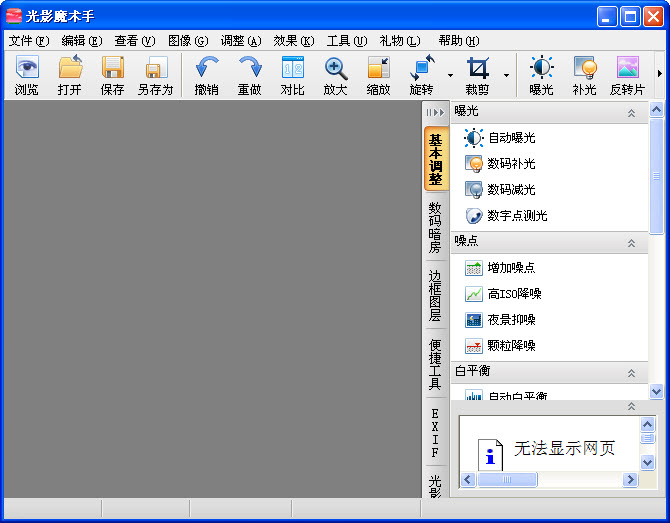Viewport: 670px width, 523px height.
Task: Choose 高ISO降噪 from noise options
Action: pos(514,294)
